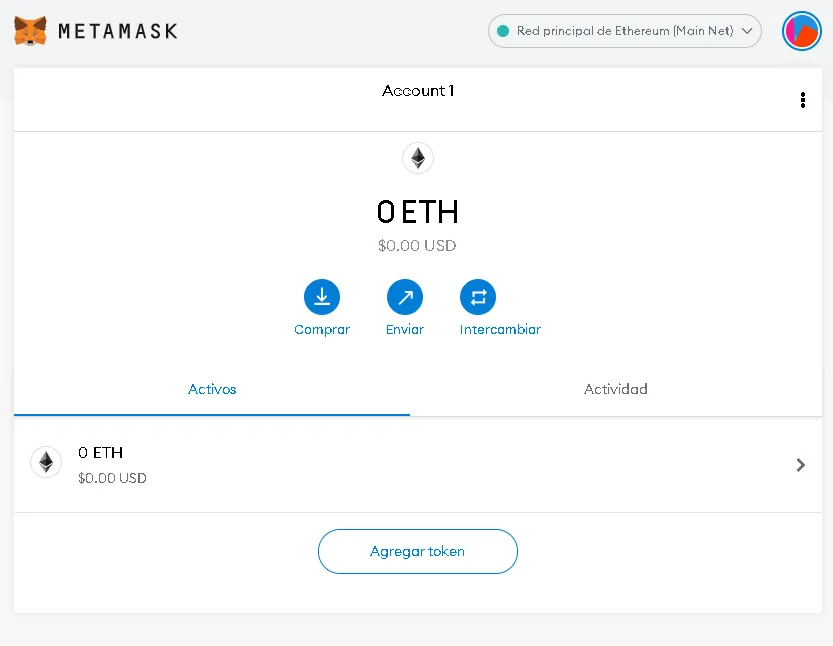This screenshot has width=833, height=646.
Task: Click the green network status dot
Action: click(503, 31)
